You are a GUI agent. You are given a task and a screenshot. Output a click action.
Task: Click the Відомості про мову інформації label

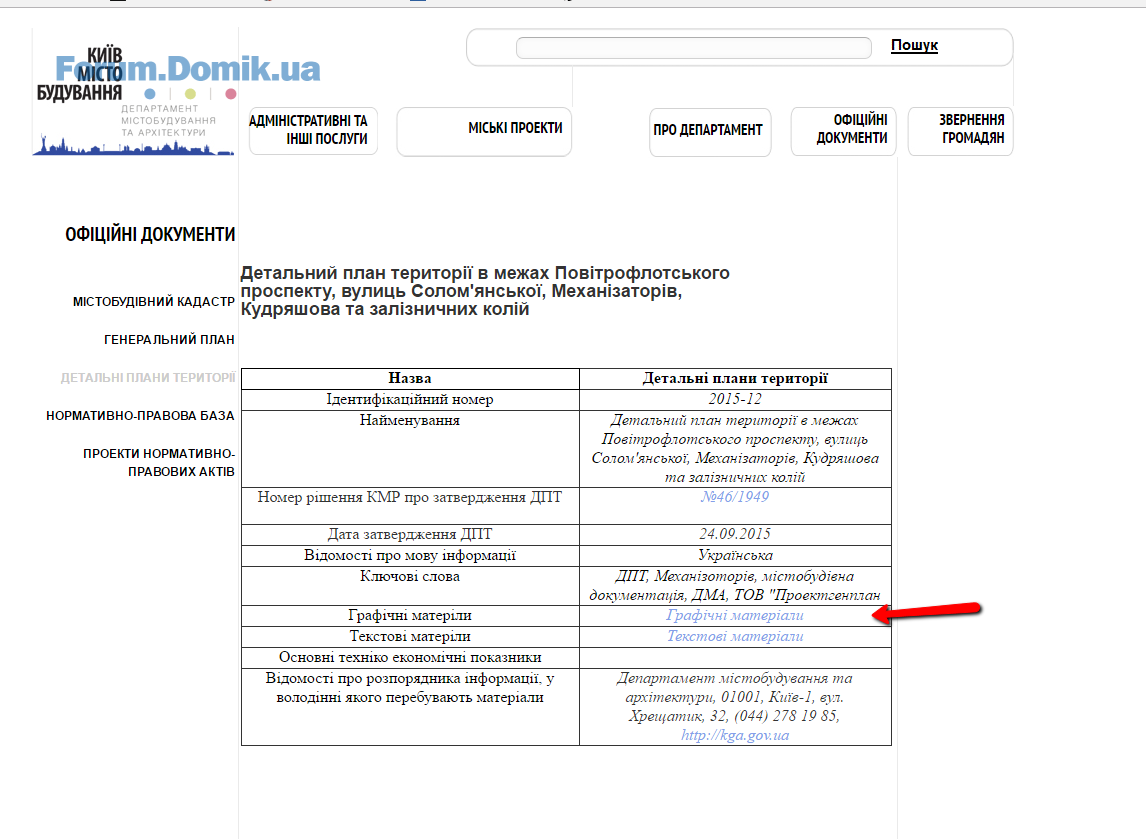coord(410,555)
